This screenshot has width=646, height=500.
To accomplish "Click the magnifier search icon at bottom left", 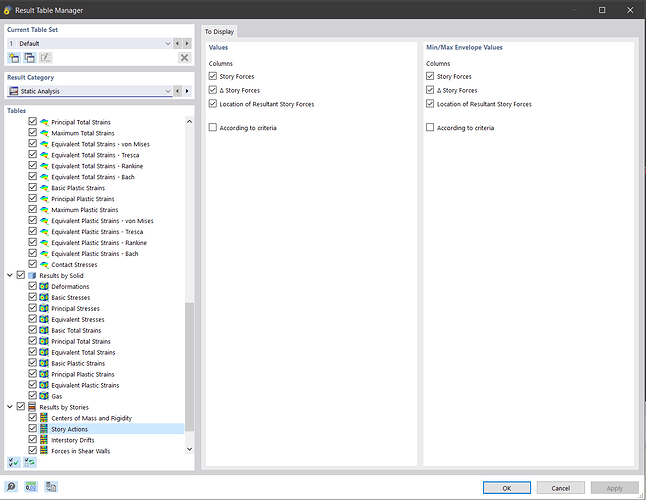I will pos(12,487).
